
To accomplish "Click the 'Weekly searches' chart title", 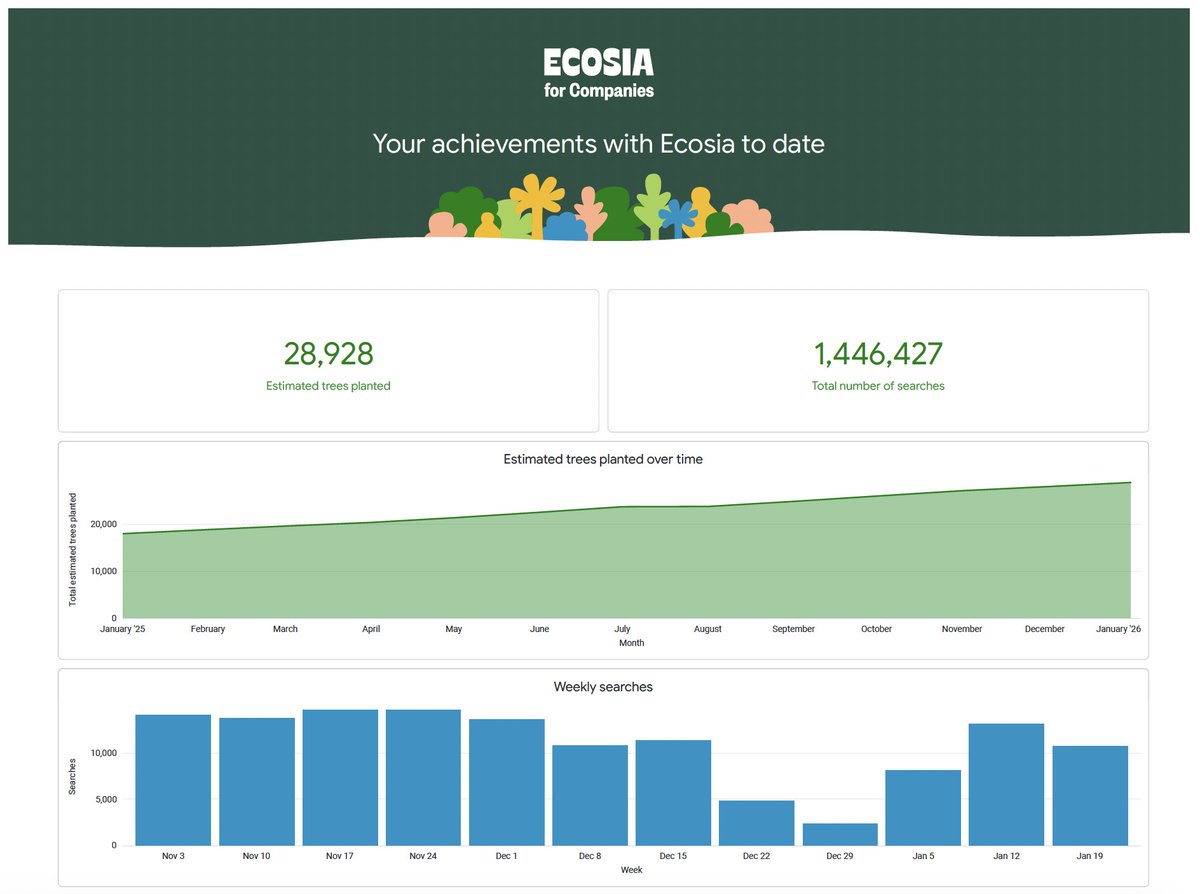I will pyautogui.click(x=603, y=687).
